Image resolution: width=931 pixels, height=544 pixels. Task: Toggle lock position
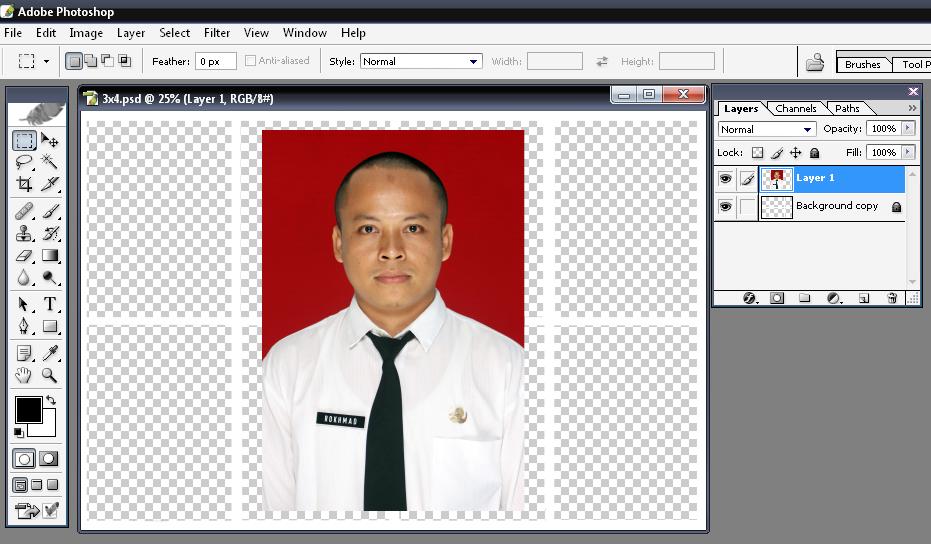tap(796, 153)
